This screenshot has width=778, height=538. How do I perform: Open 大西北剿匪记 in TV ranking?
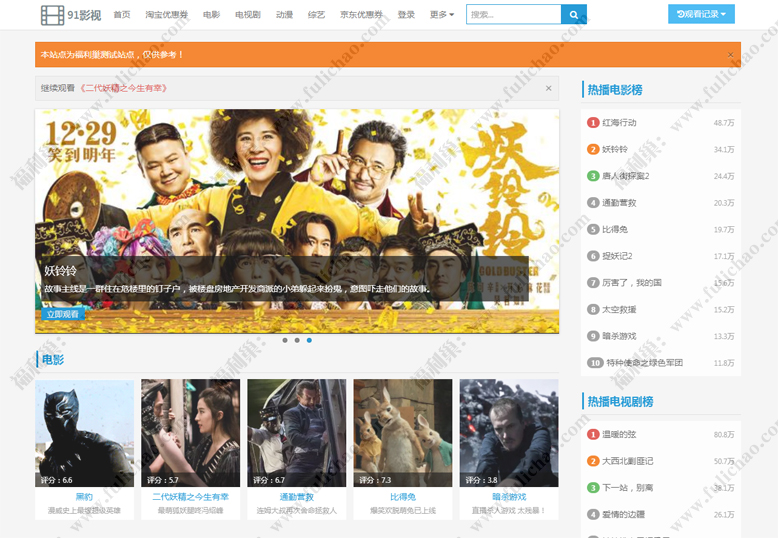tap(628, 461)
